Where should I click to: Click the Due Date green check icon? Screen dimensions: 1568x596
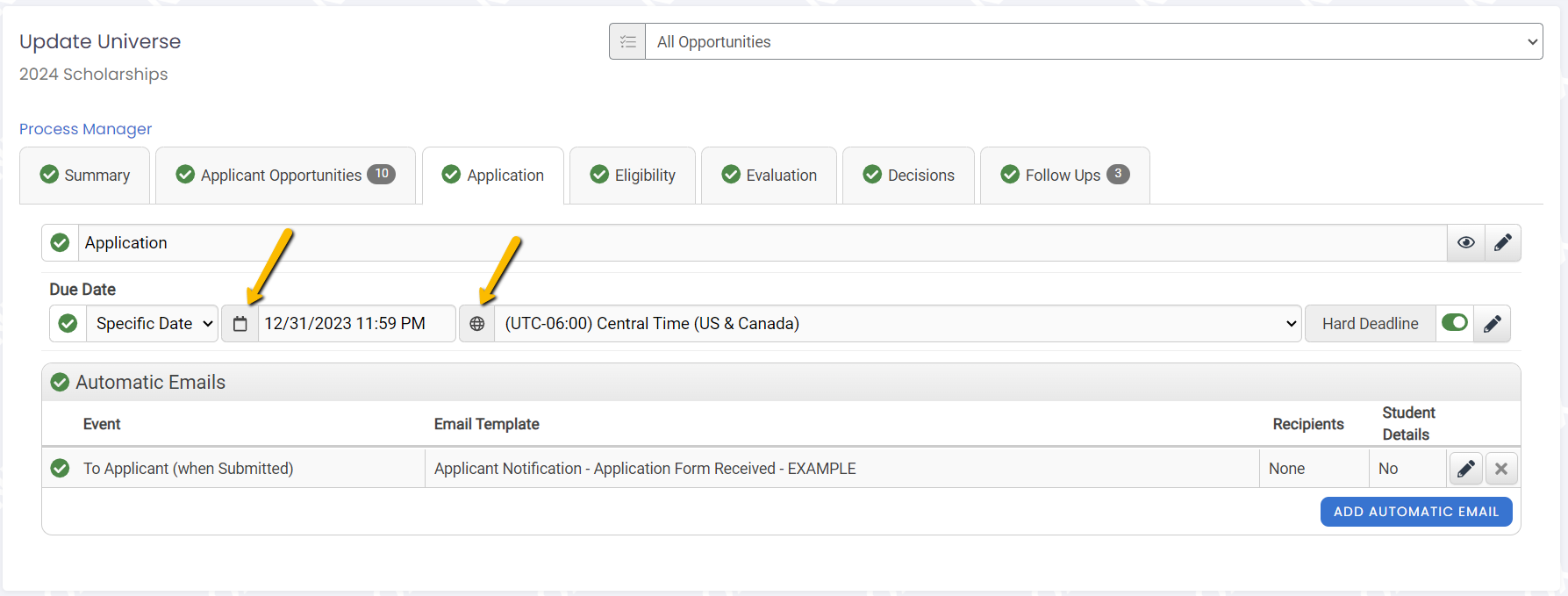[68, 323]
